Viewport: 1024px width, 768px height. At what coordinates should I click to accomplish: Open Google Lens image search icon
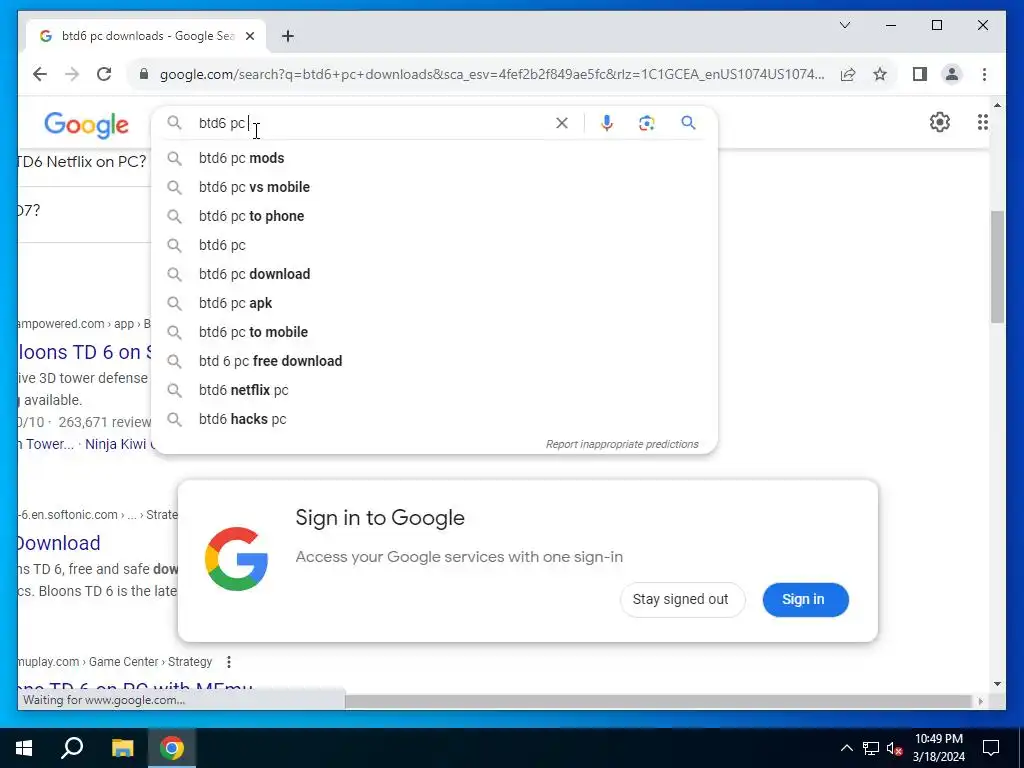(647, 123)
